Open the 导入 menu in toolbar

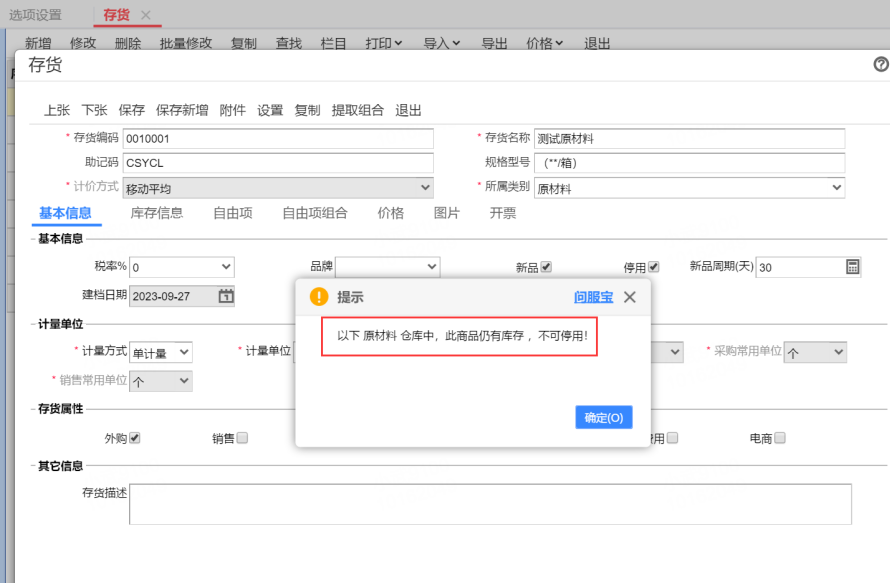442,43
